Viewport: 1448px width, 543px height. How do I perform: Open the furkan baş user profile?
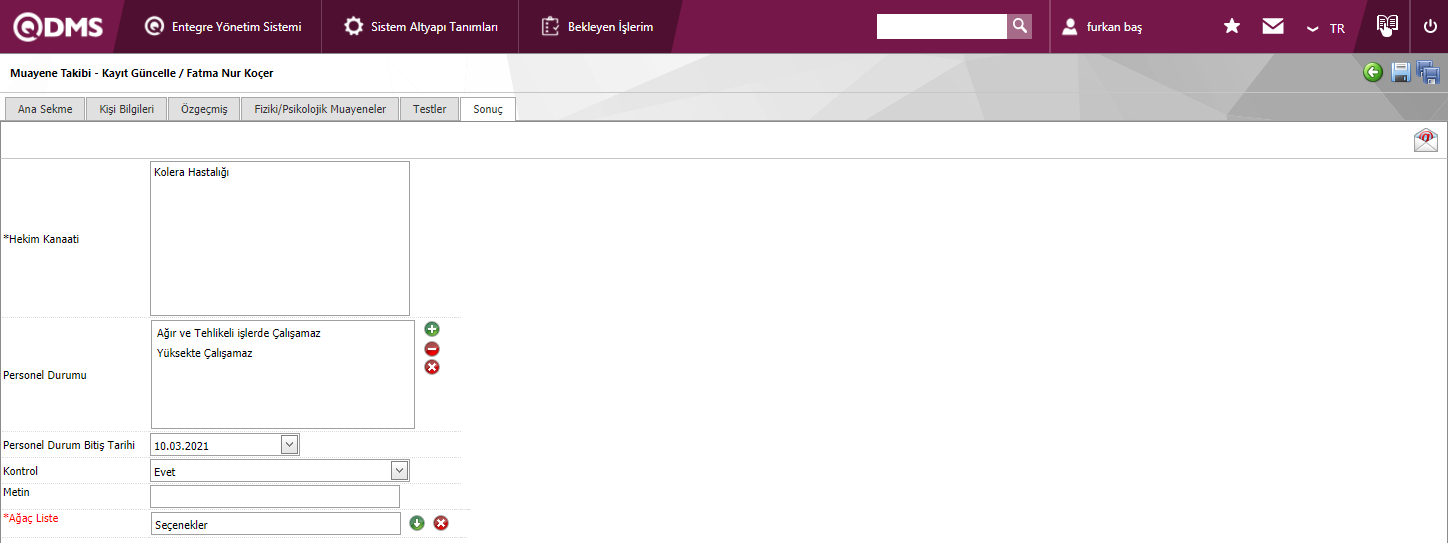pos(1102,27)
